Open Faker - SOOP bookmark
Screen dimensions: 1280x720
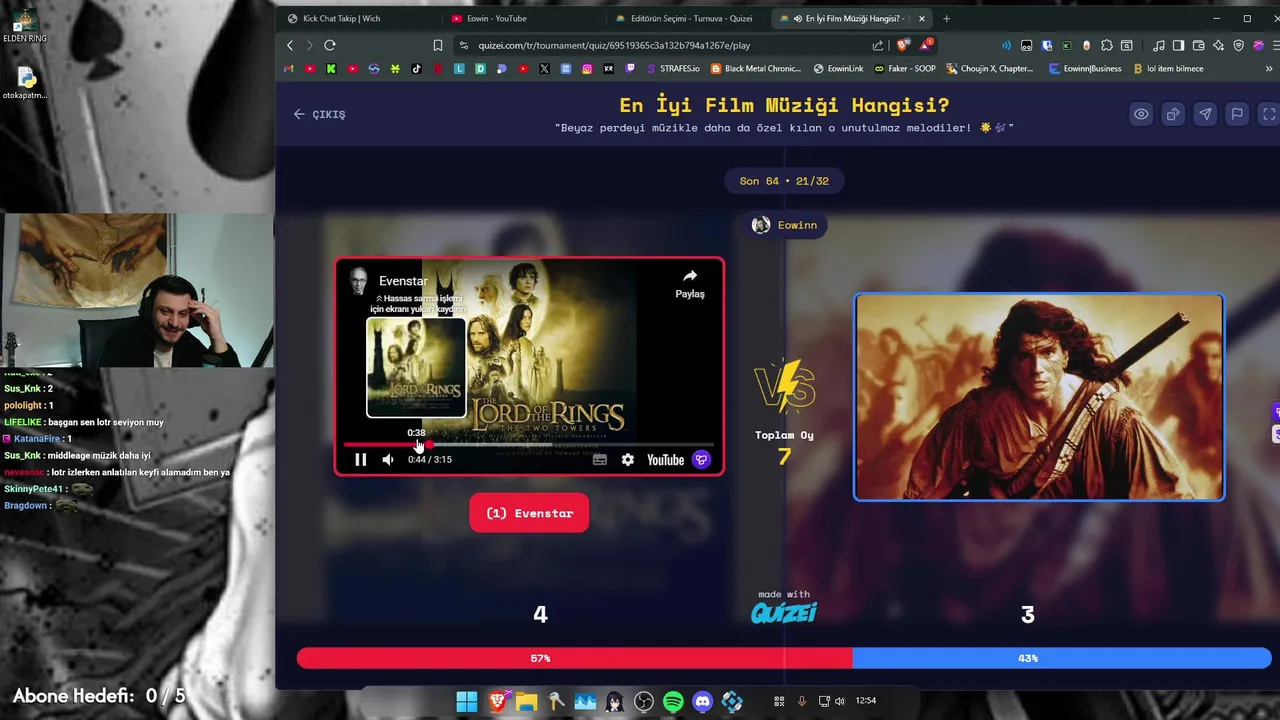point(905,69)
